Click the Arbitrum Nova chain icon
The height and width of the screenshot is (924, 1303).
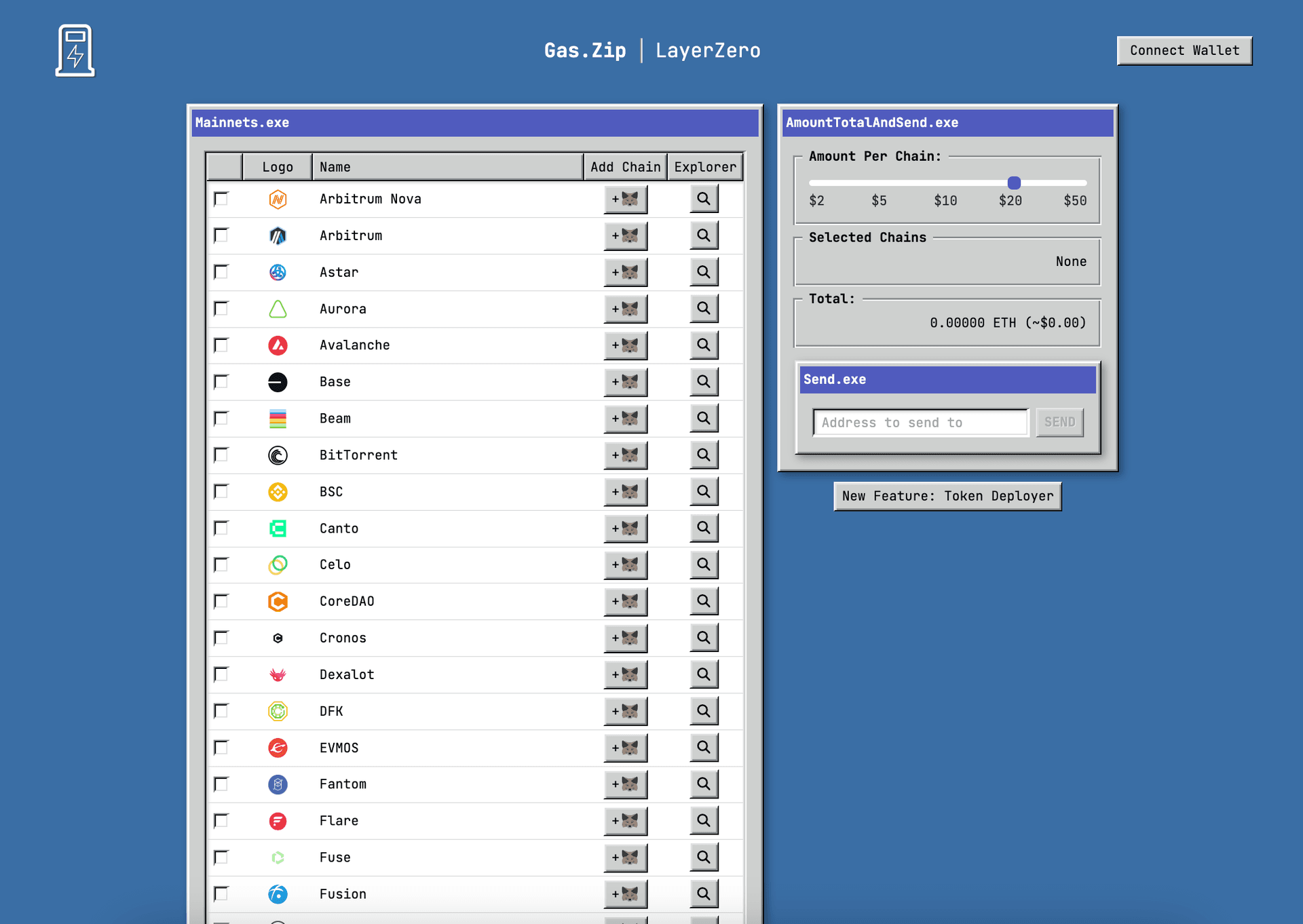tap(277, 199)
